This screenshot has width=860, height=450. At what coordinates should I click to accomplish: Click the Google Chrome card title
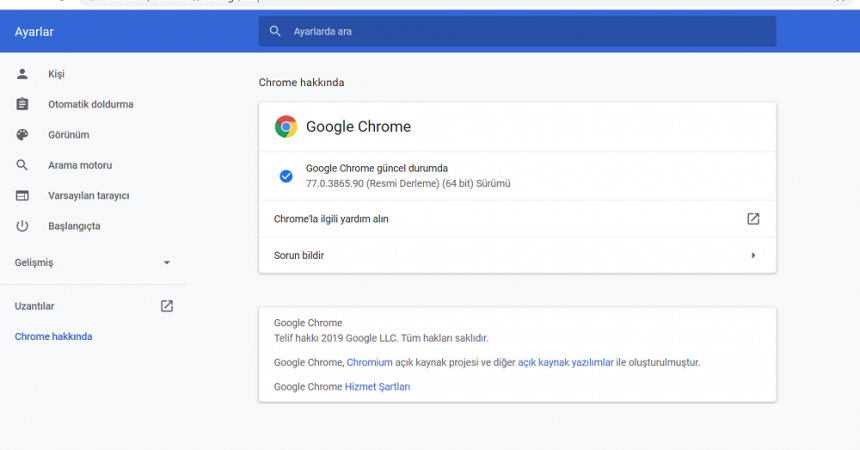point(358,126)
